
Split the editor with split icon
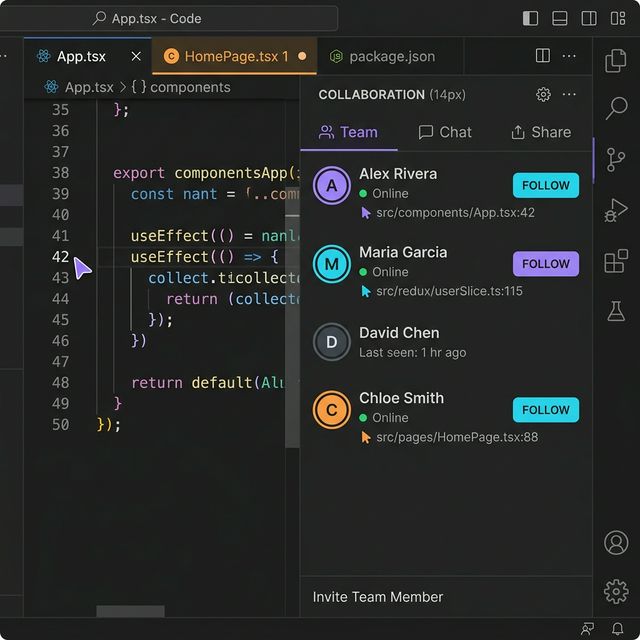542,56
